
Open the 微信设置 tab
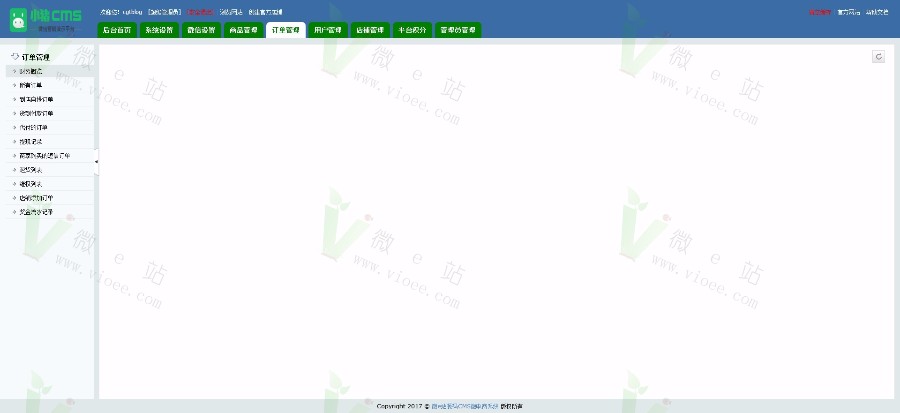tap(201, 30)
